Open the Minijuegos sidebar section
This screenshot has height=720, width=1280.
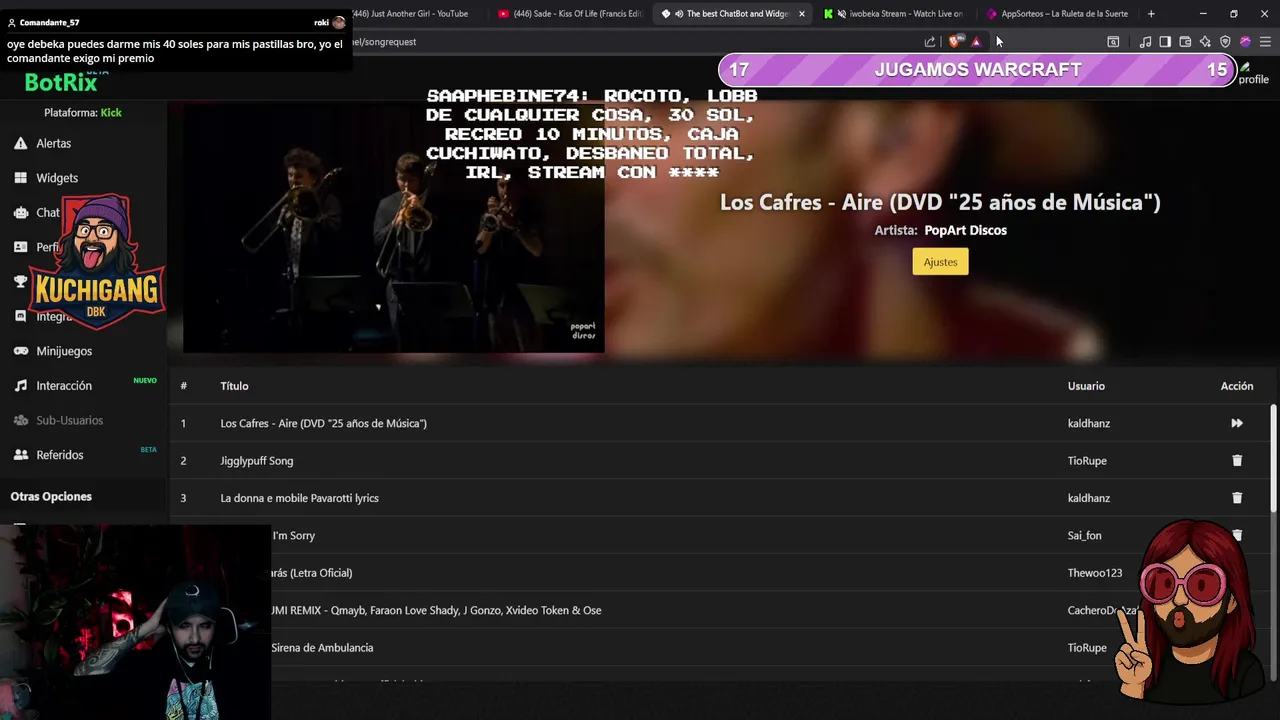[x=64, y=351]
